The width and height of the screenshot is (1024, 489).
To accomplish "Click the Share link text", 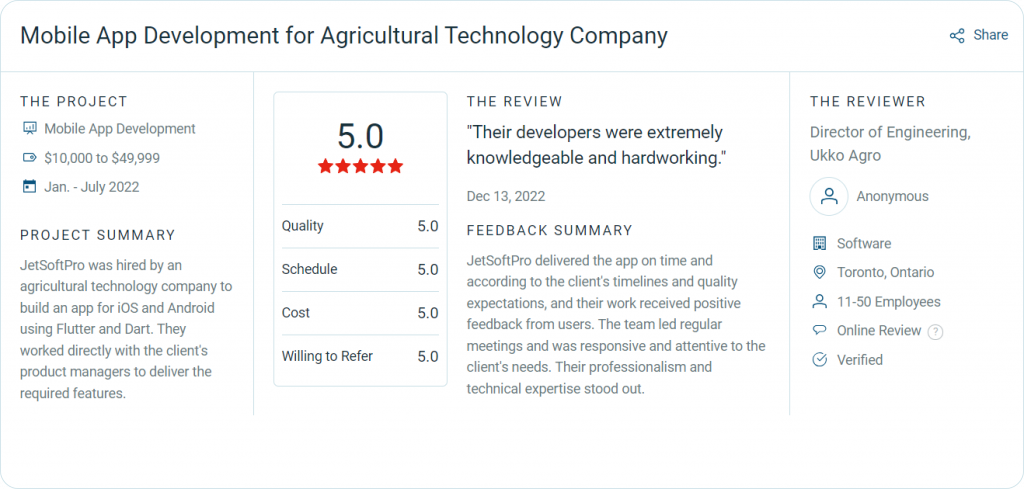I will pos(991,35).
